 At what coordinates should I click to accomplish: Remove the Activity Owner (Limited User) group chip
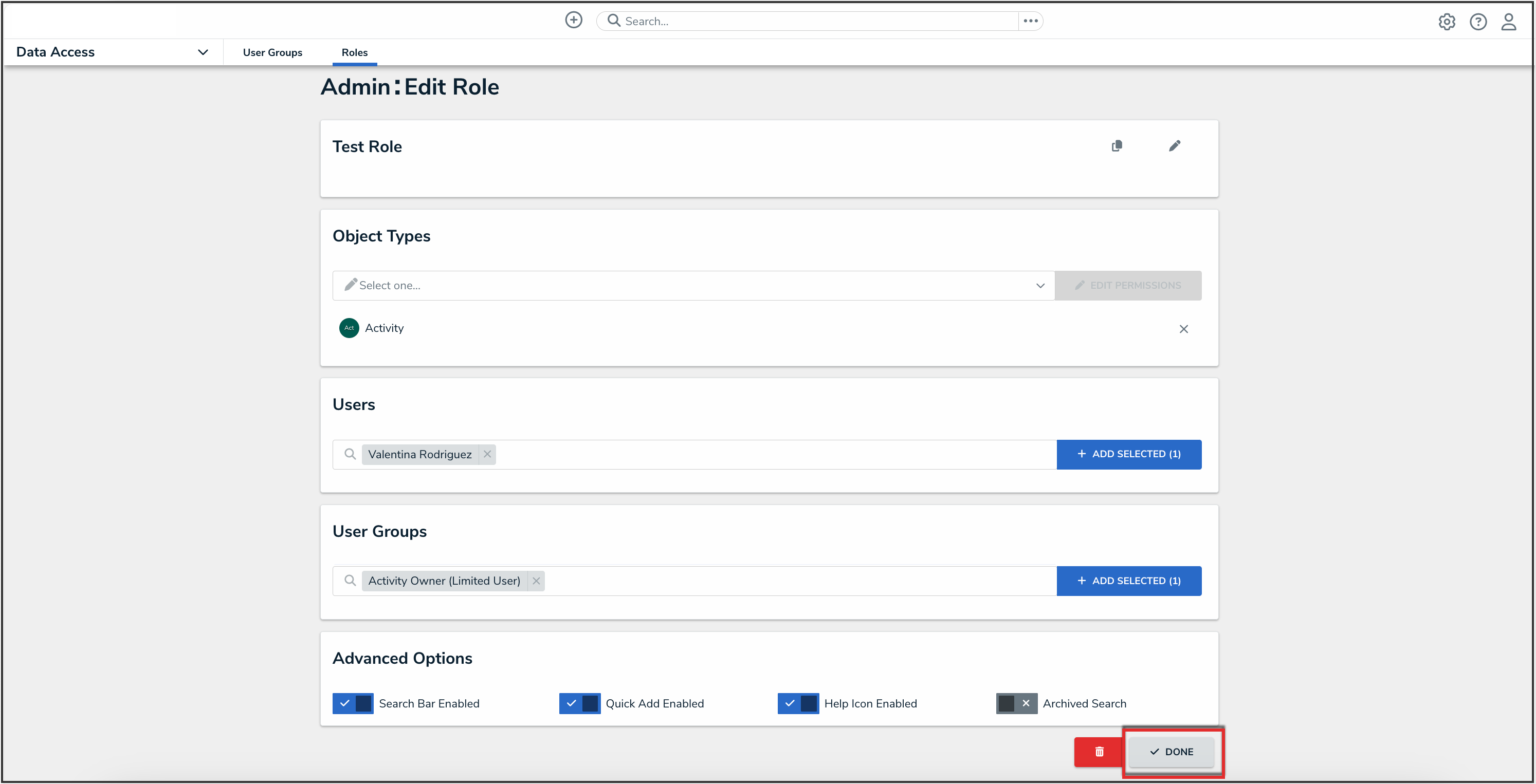click(536, 581)
